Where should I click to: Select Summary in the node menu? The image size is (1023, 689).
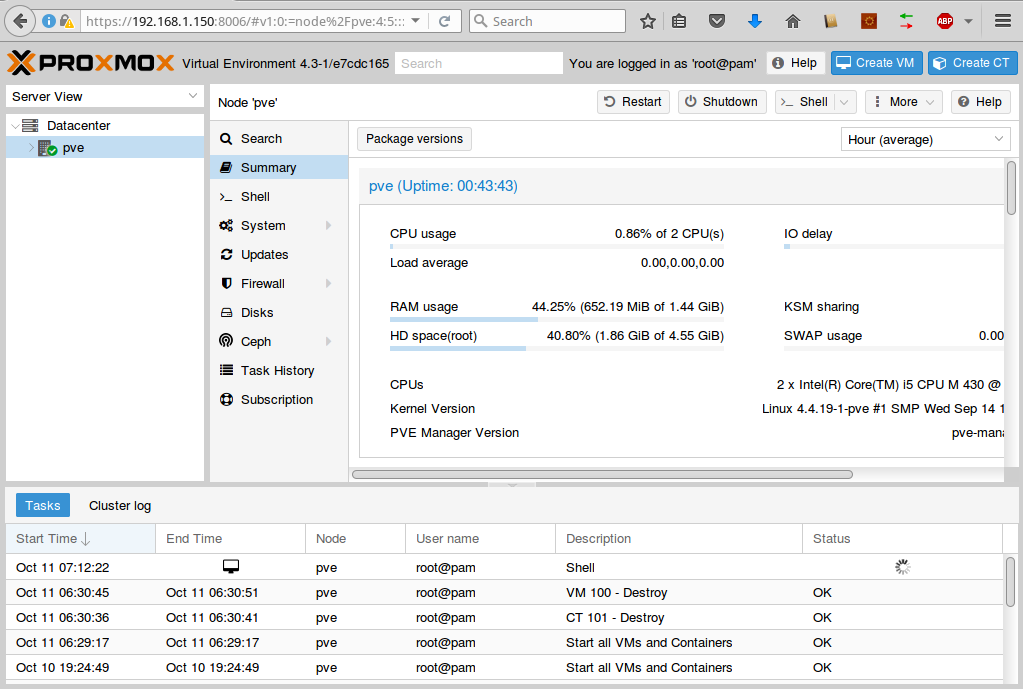279,168
